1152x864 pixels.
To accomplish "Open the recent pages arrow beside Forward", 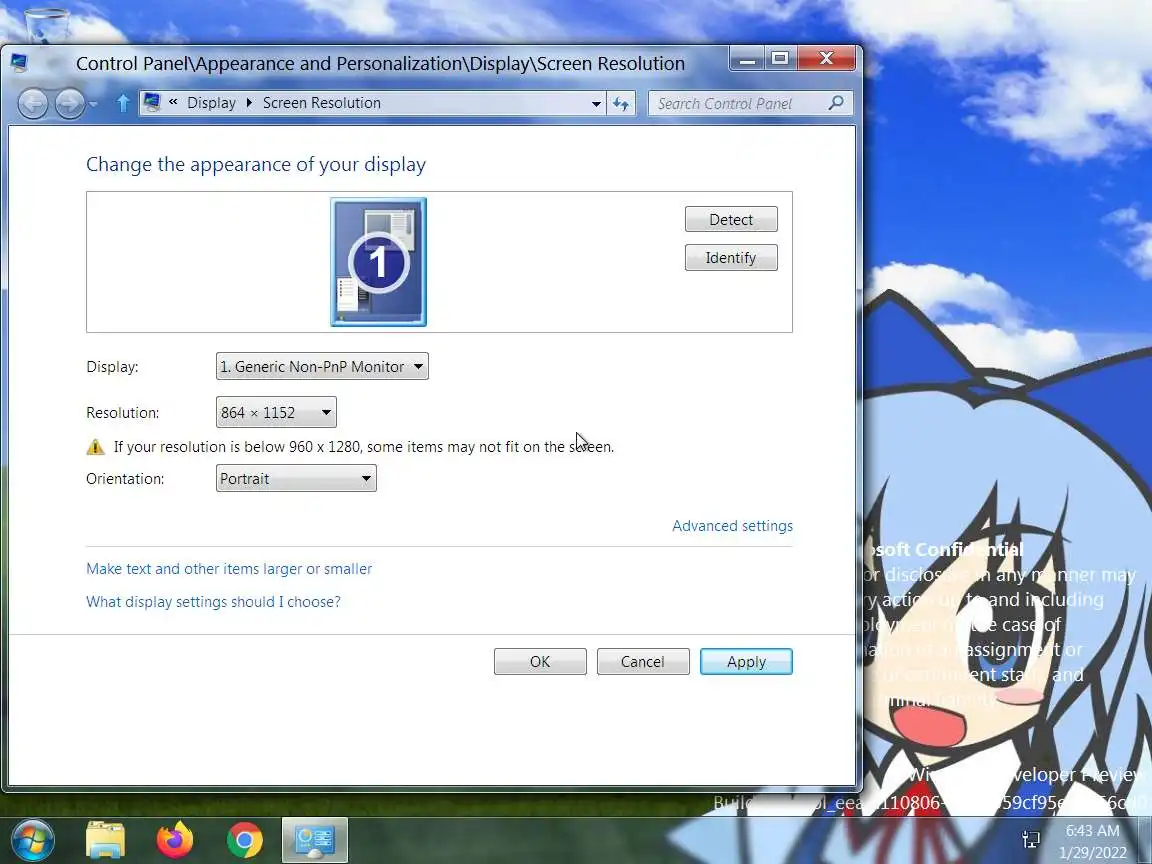I will pos(93,104).
